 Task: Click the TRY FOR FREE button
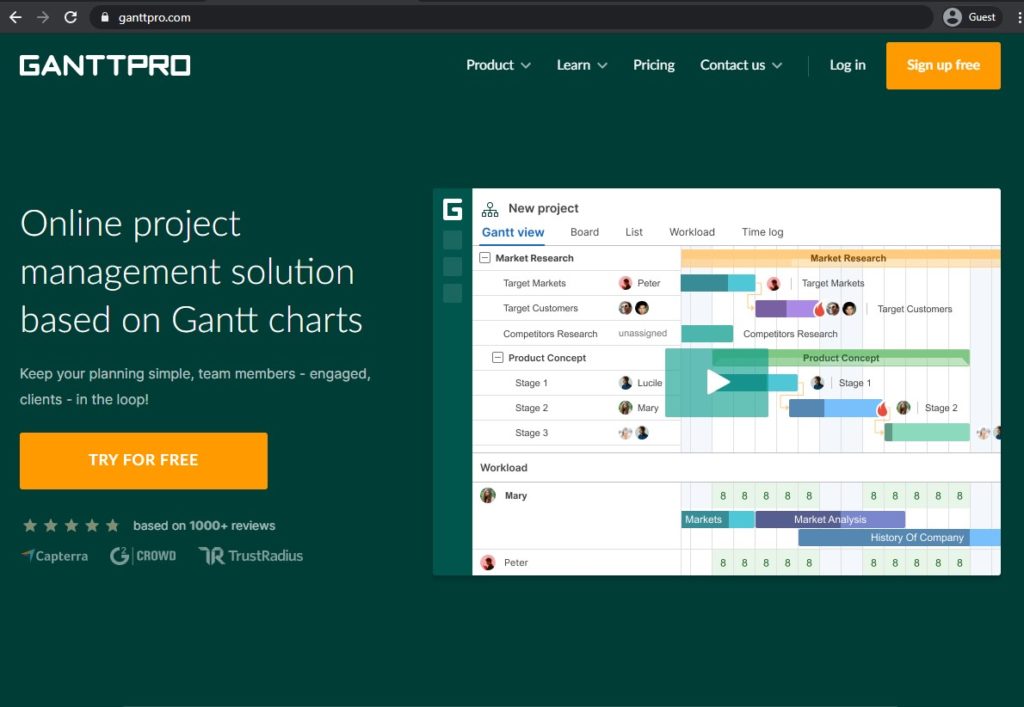point(143,460)
